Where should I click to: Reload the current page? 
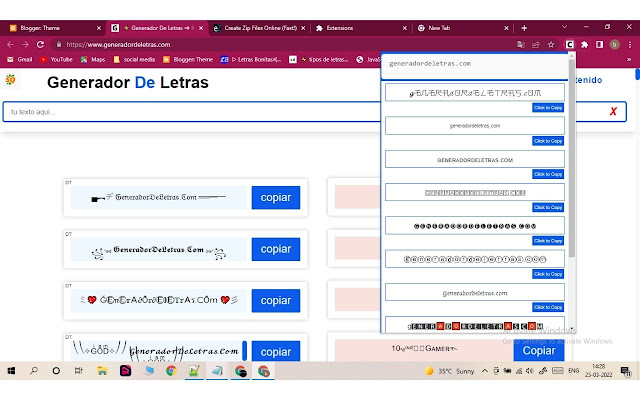pos(40,44)
